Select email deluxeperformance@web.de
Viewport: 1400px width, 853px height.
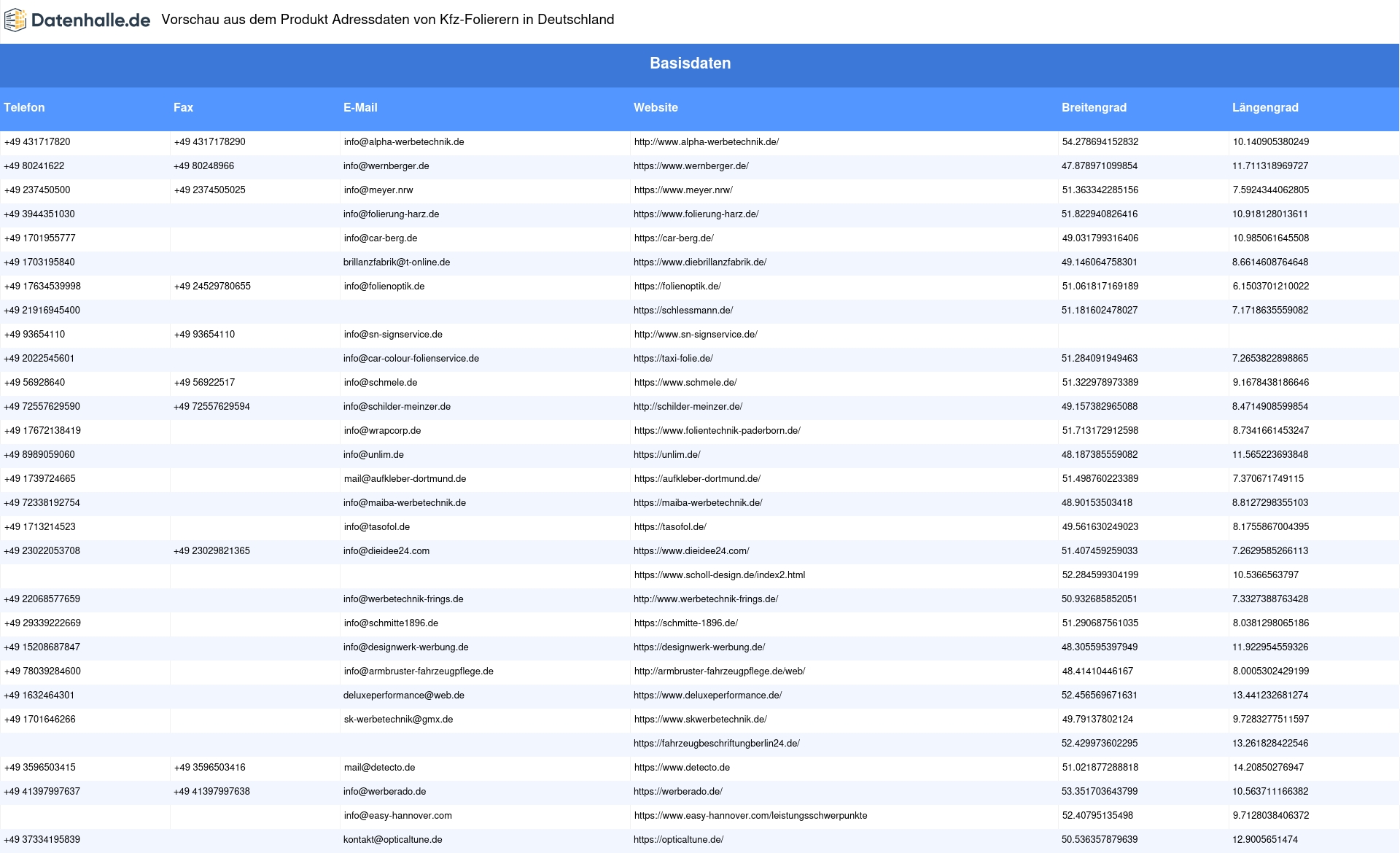click(x=404, y=696)
